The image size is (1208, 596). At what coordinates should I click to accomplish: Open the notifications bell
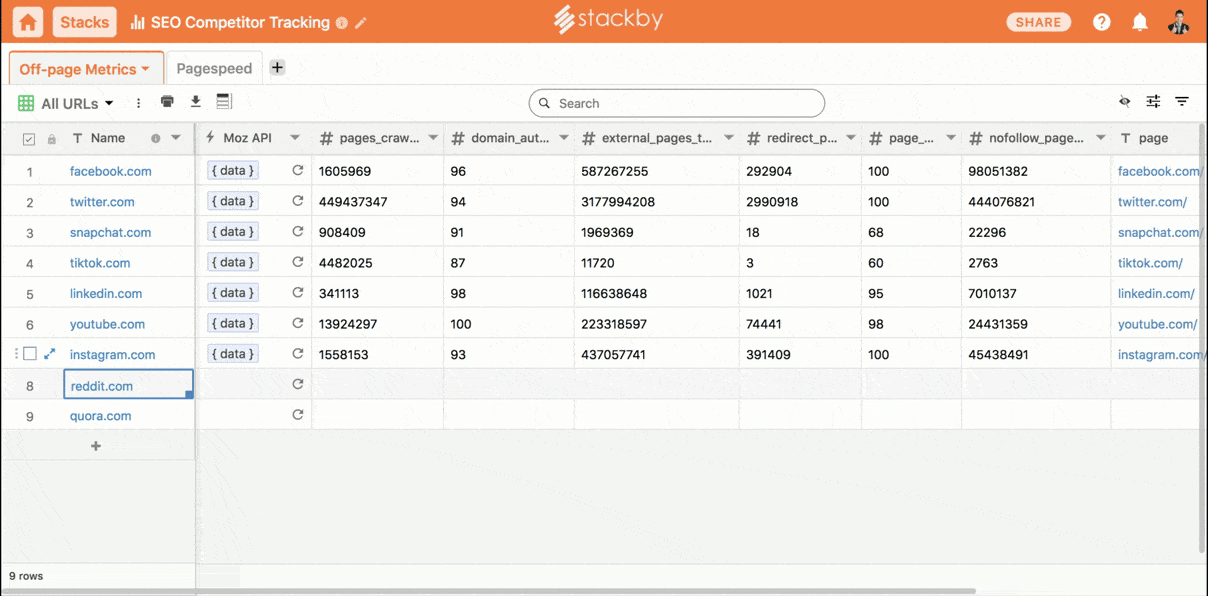[1140, 22]
